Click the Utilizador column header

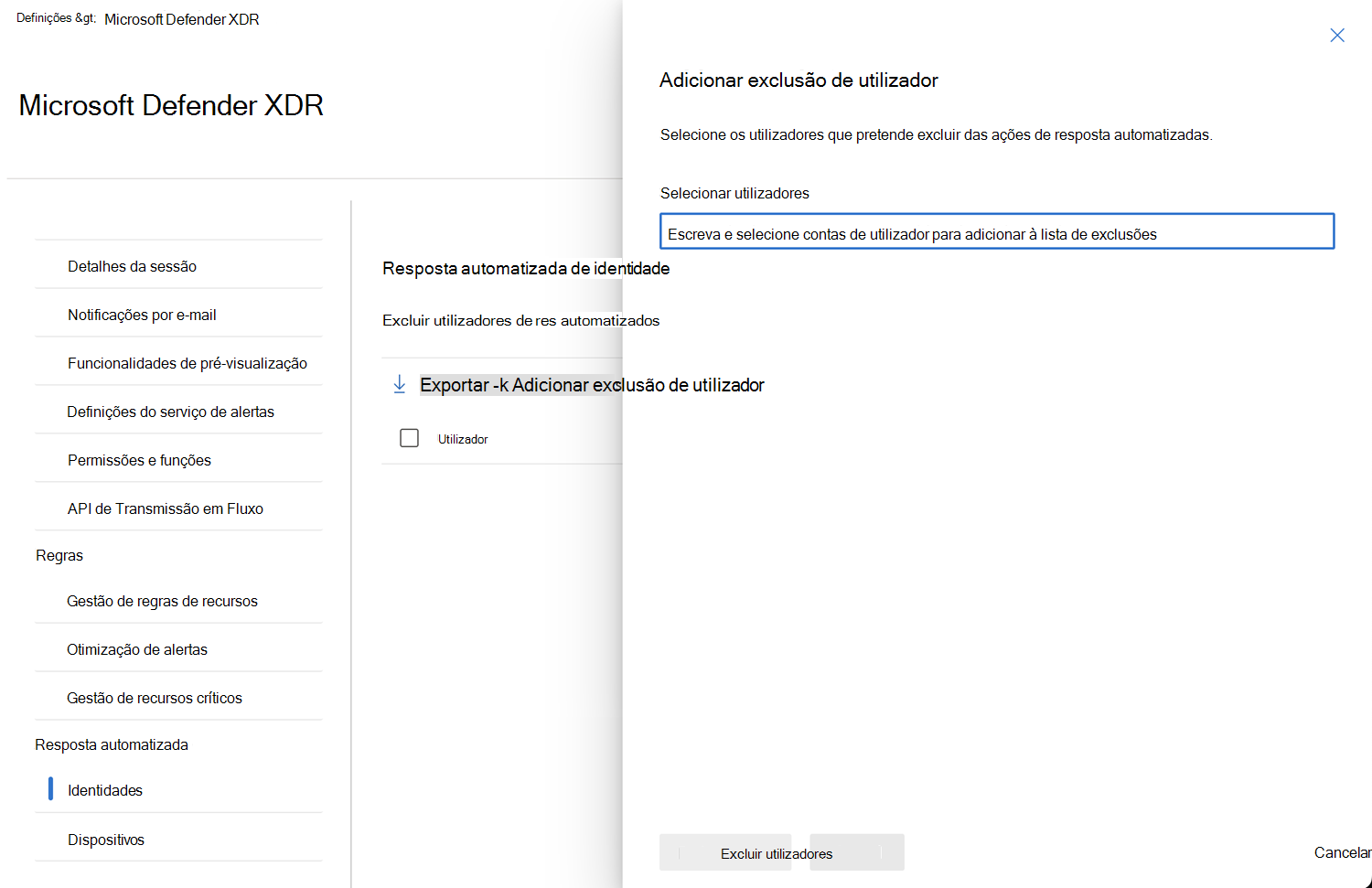[x=463, y=439]
